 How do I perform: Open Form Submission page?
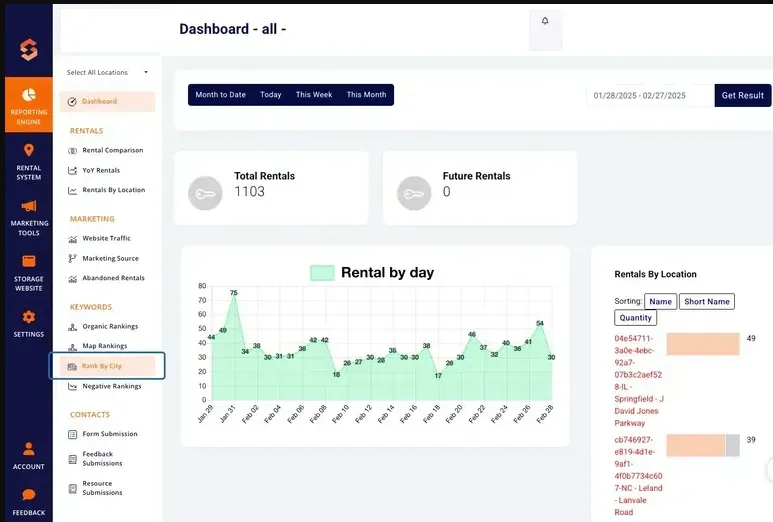110,434
